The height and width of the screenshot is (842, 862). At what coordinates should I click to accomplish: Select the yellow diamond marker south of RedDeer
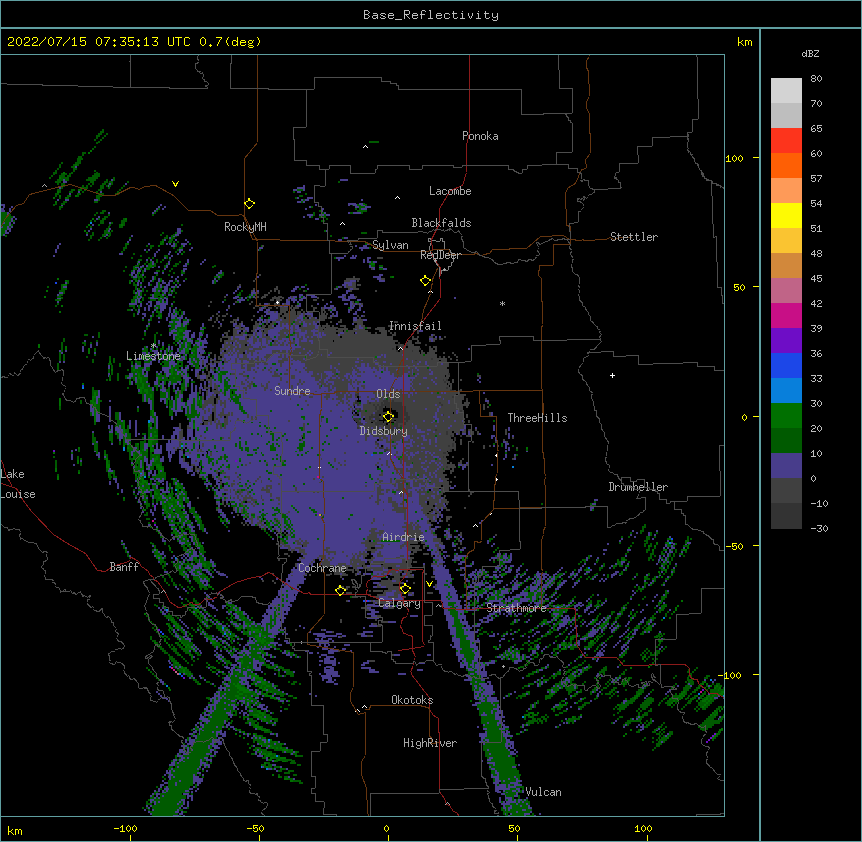(426, 281)
